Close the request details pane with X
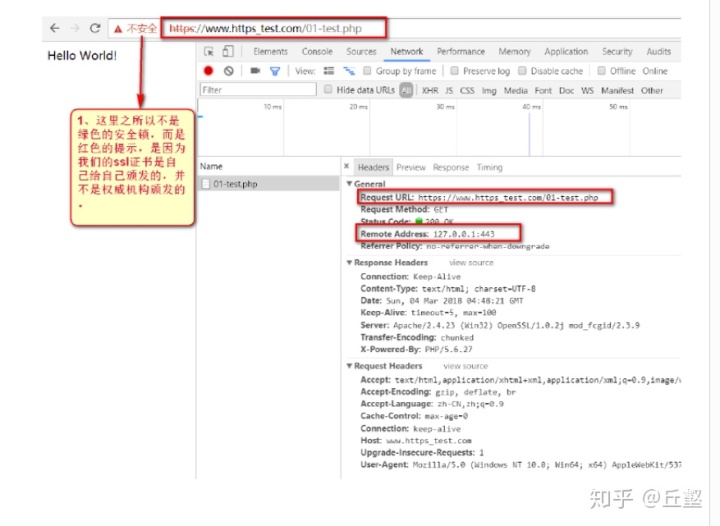Viewport: 720px width, 526px height. tap(347, 166)
